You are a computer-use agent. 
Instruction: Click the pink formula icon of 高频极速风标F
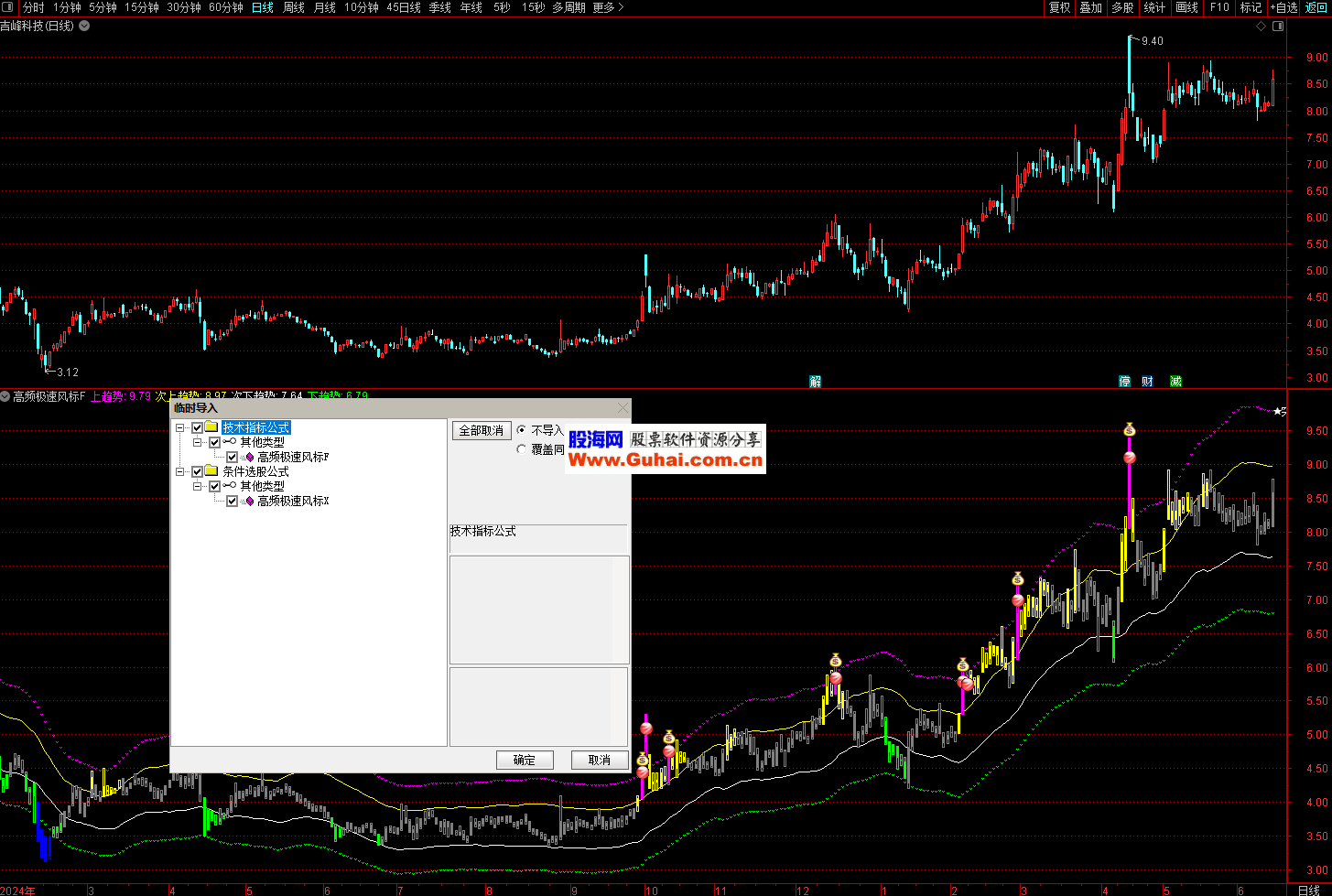248,457
